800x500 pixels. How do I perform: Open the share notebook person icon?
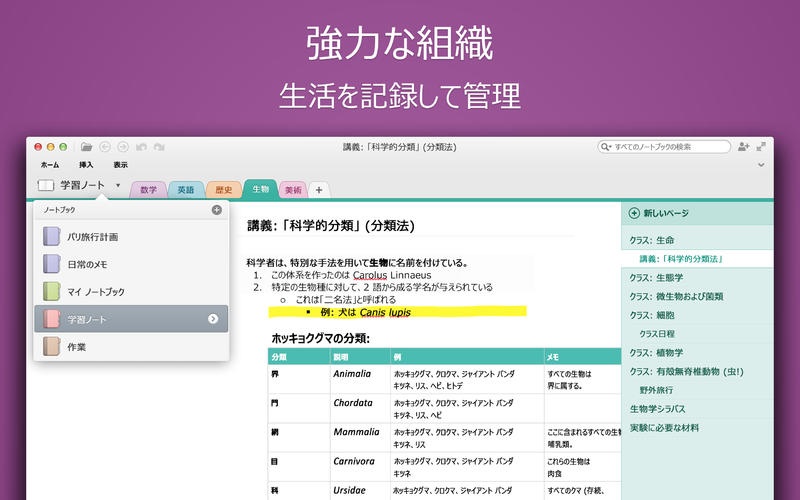point(743,147)
